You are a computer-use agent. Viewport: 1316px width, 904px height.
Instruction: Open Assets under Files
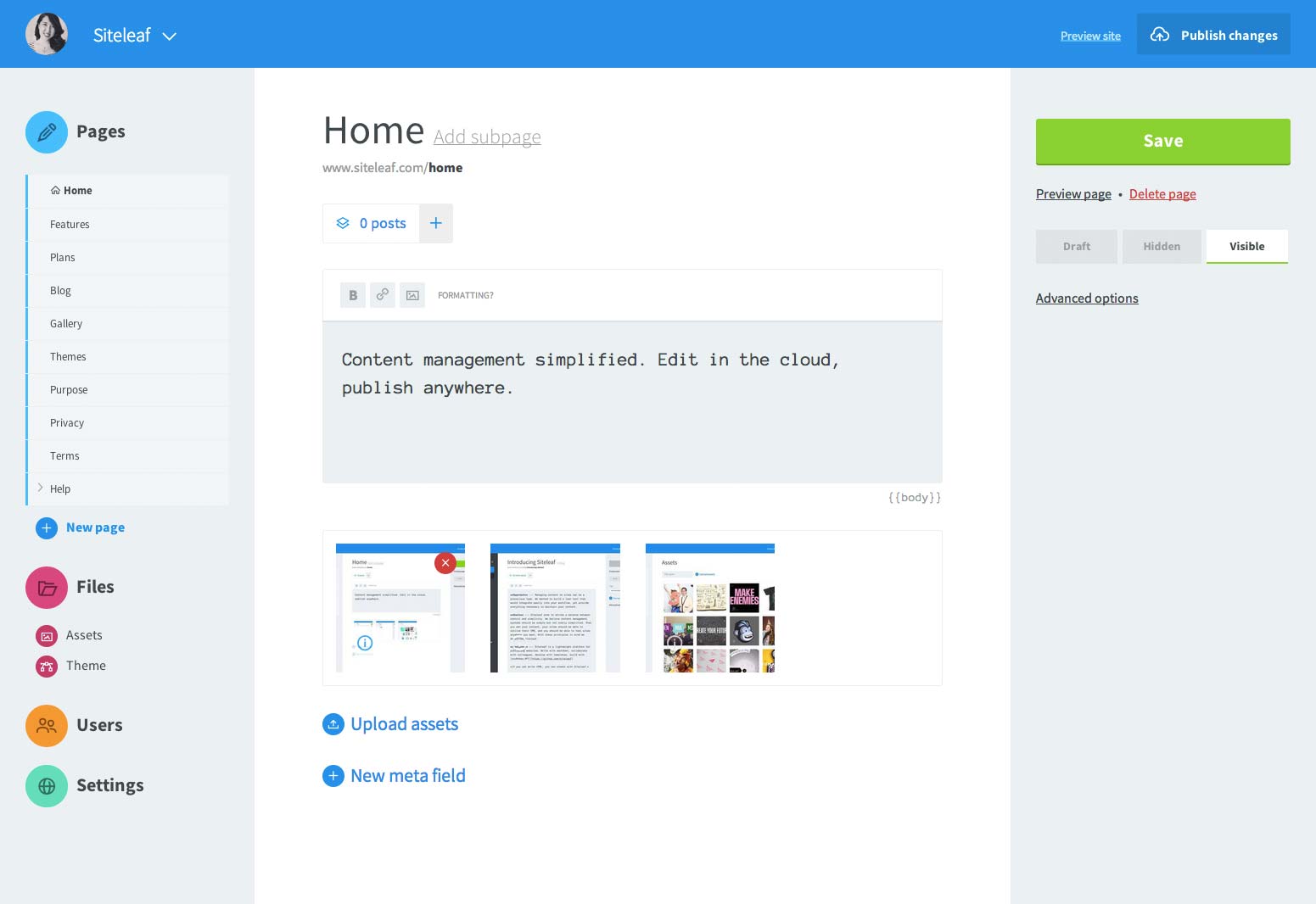click(84, 635)
